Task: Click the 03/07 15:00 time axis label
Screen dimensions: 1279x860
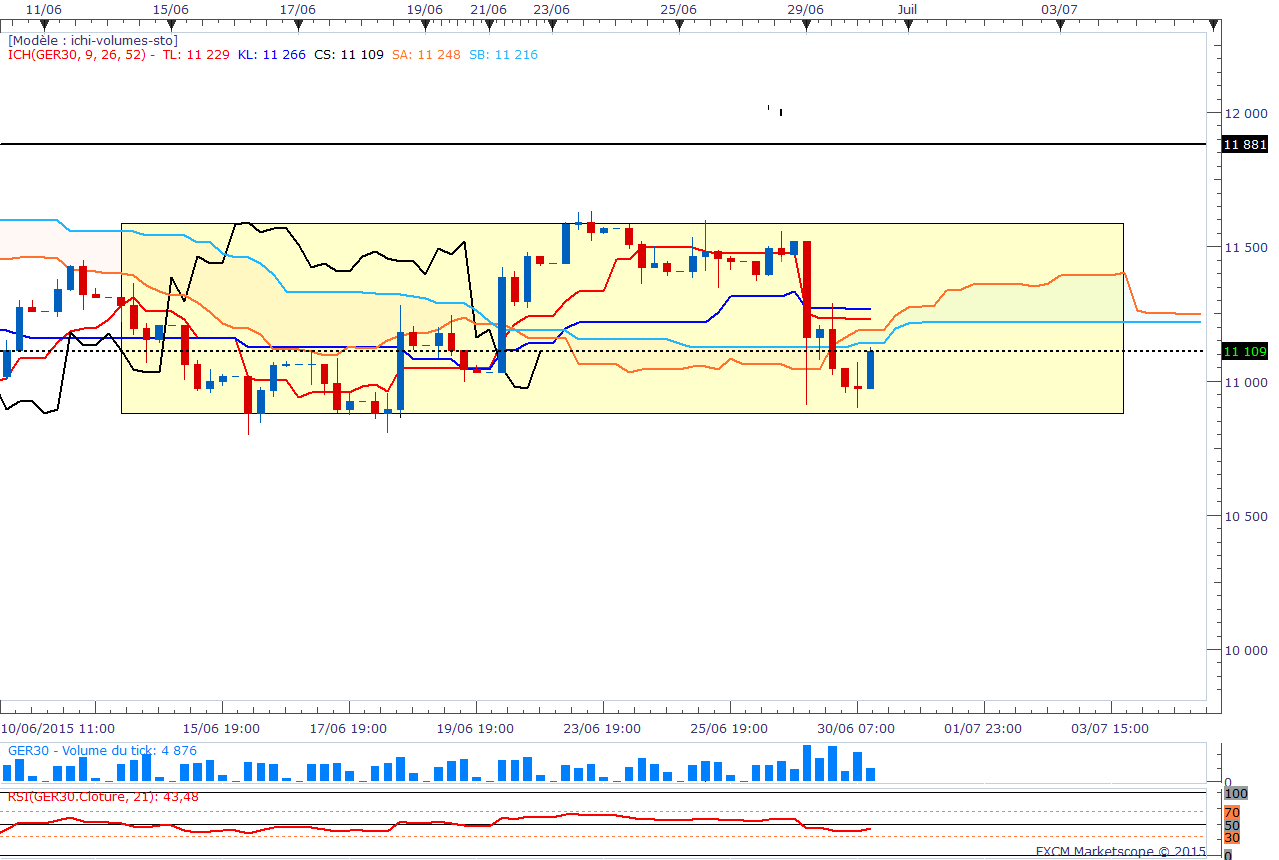Action: (1111, 728)
